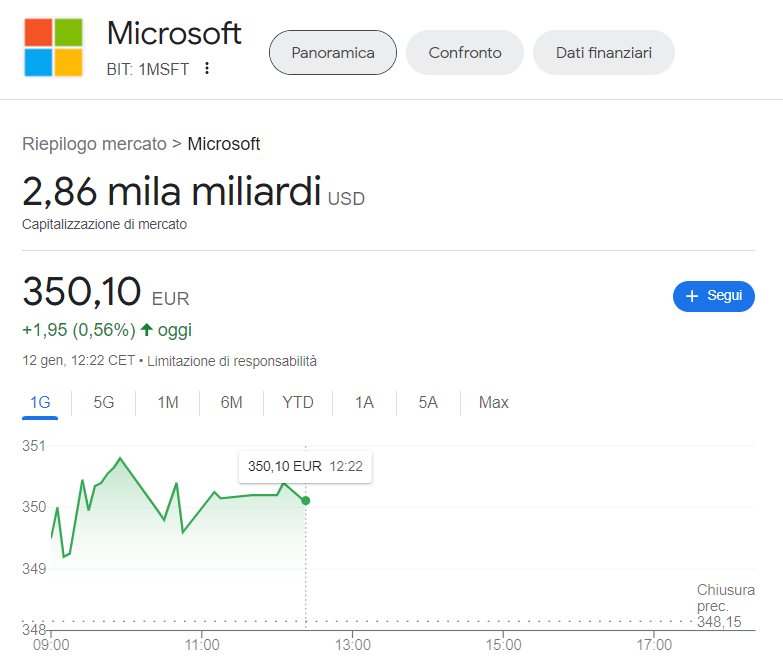Select the 1G chart range
Viewport: 783px width, 670px height.
coord(40,403)
